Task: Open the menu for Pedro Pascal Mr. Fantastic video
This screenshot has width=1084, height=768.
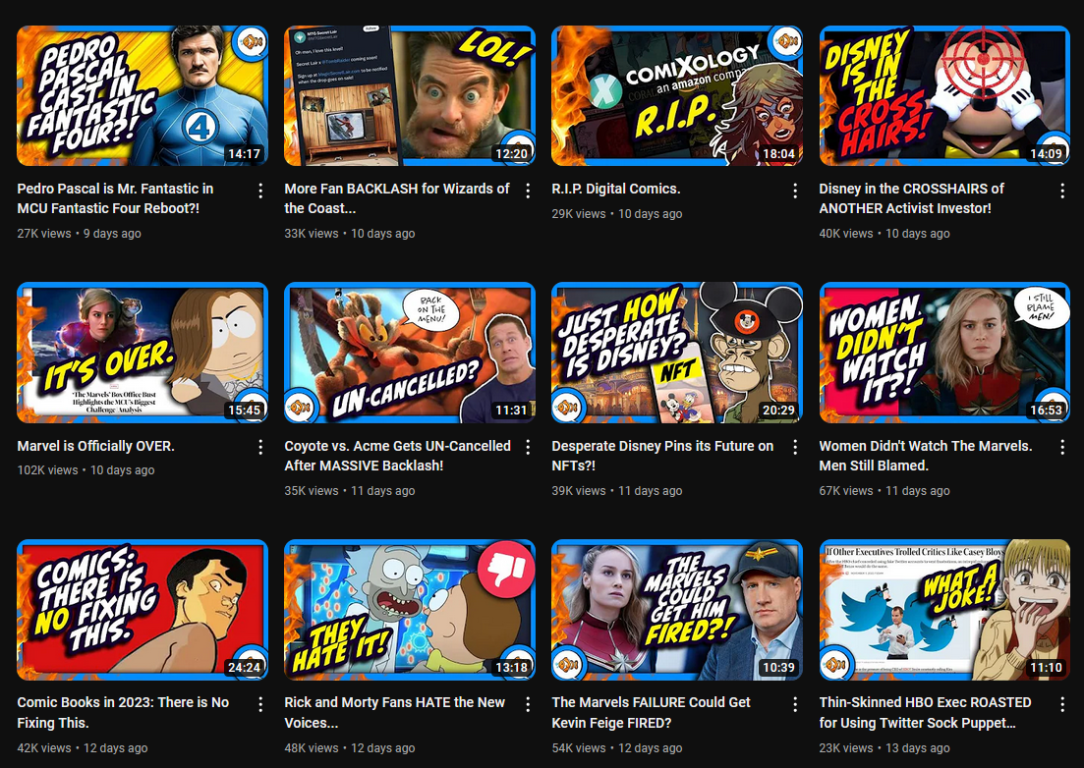Action: [260, 190]
